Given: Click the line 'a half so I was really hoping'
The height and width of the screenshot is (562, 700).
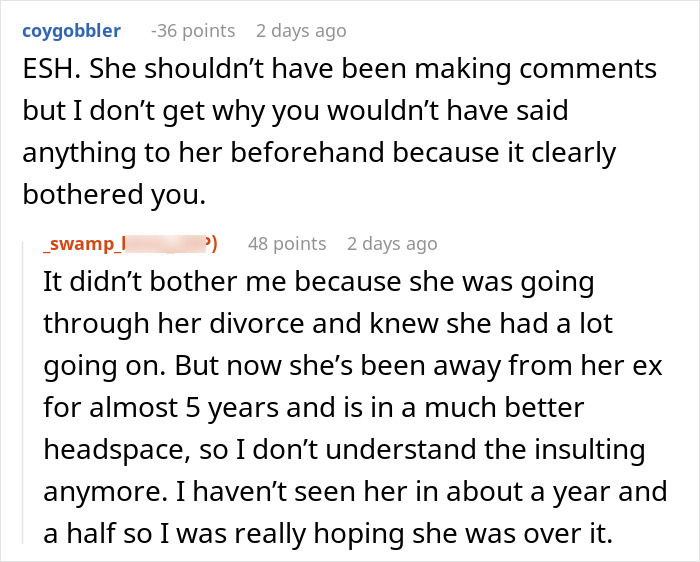Looking at the screenshot, I should [x=328, y=533].
